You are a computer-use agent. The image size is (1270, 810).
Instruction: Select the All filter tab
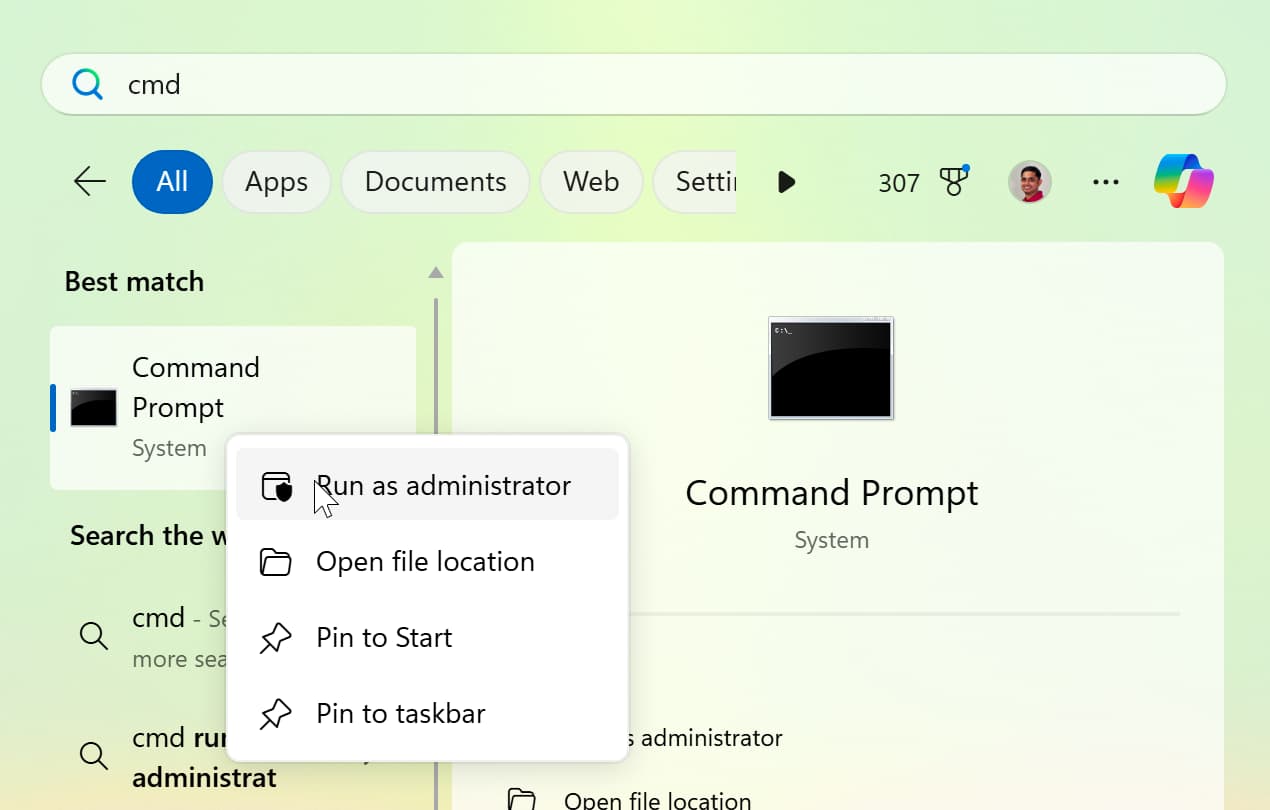(x=172, y=182)
